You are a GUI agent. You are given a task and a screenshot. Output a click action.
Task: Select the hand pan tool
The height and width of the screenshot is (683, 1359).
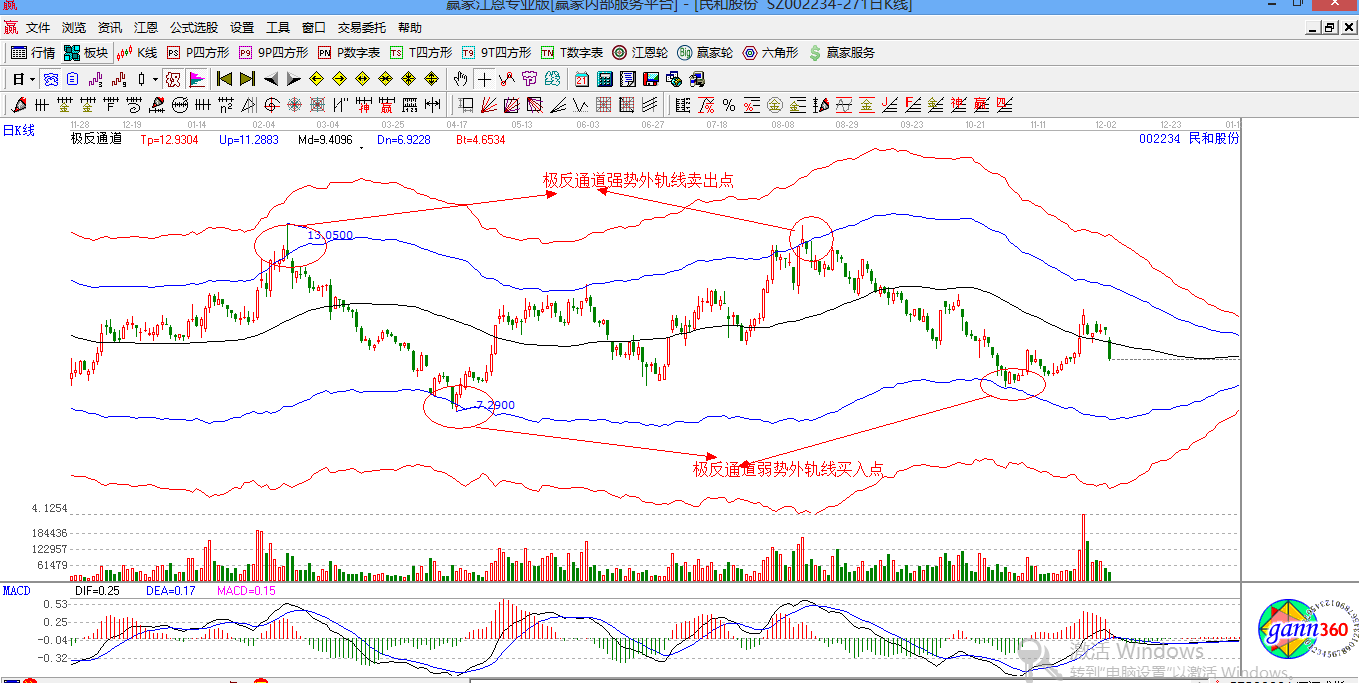[x=460, y=79]
